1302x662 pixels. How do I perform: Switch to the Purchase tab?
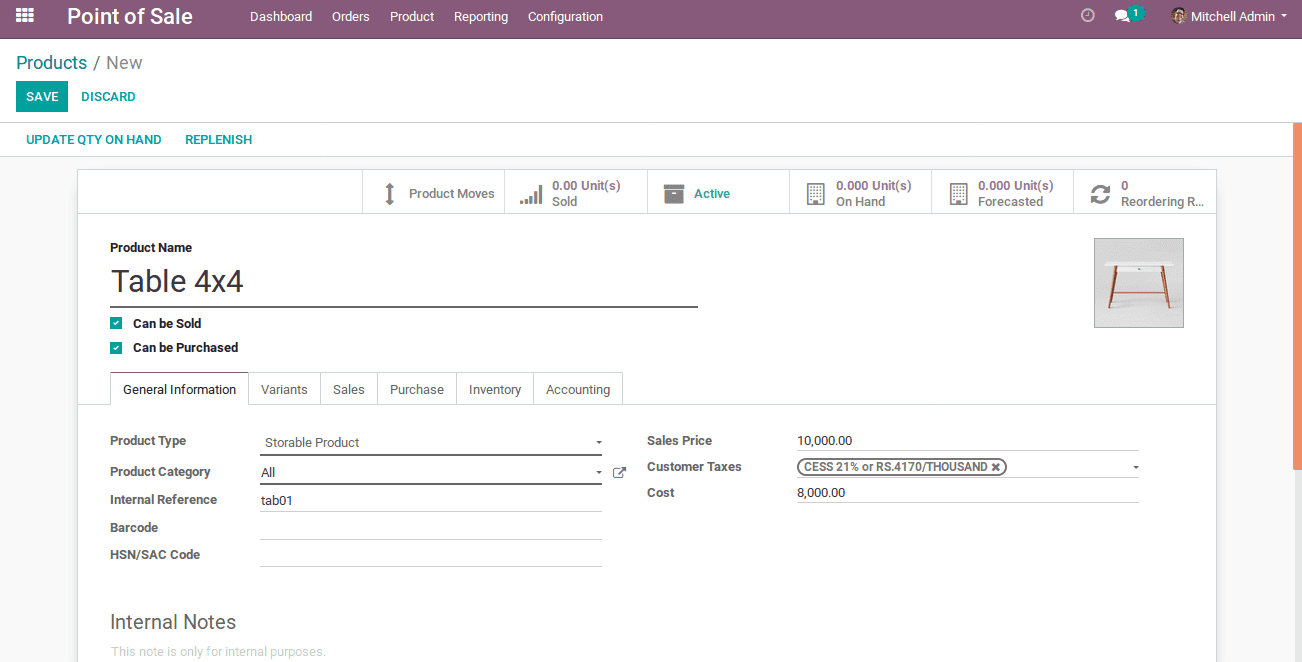point(417,389)
